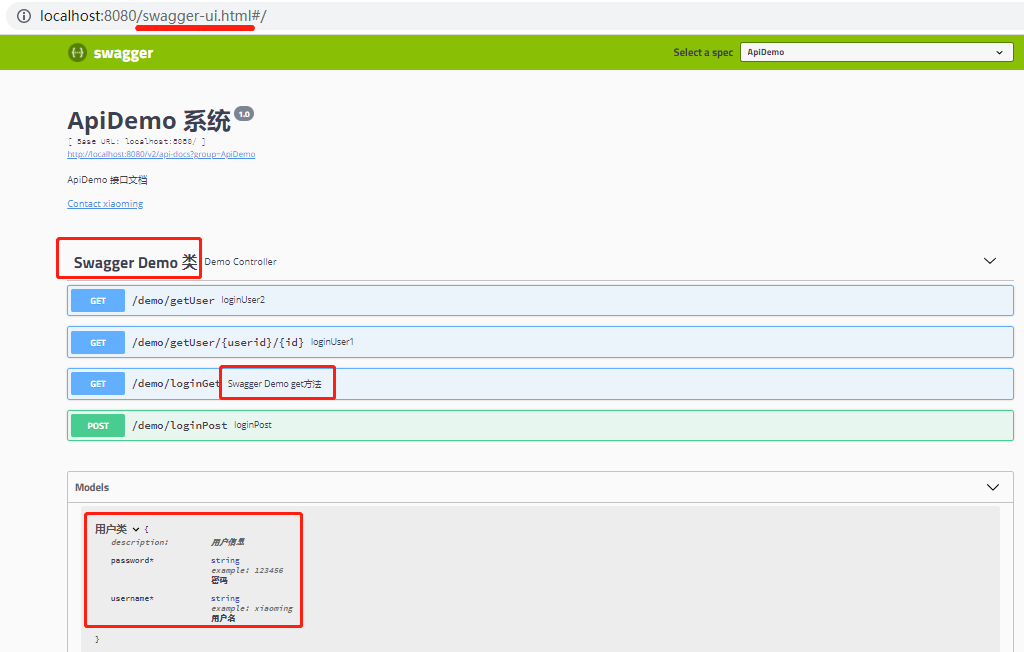Screen dimensions: 1024x652
Task: Click the Swagger logo icon
Action: [x=77, y=52]
